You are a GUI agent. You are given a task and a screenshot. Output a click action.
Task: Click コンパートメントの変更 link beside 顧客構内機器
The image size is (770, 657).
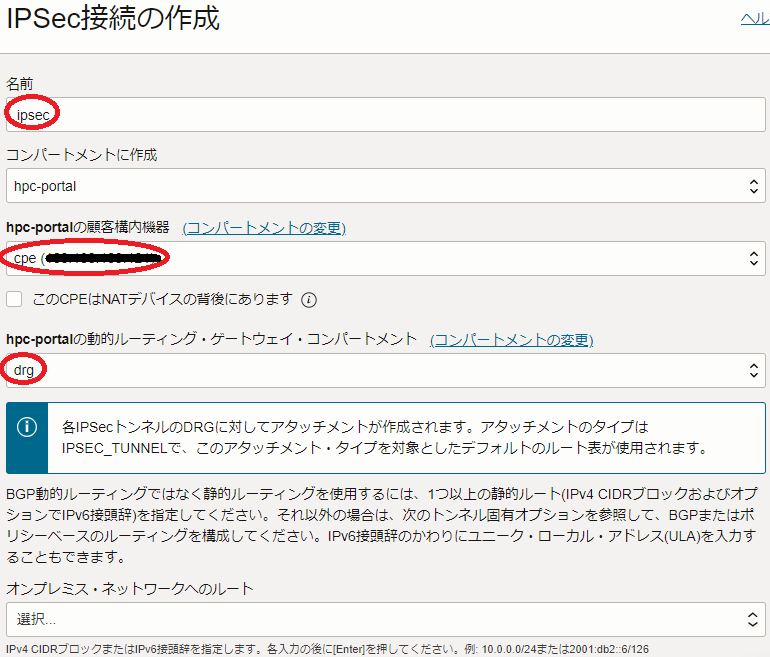pyautogui.click(x=264, y=228)
